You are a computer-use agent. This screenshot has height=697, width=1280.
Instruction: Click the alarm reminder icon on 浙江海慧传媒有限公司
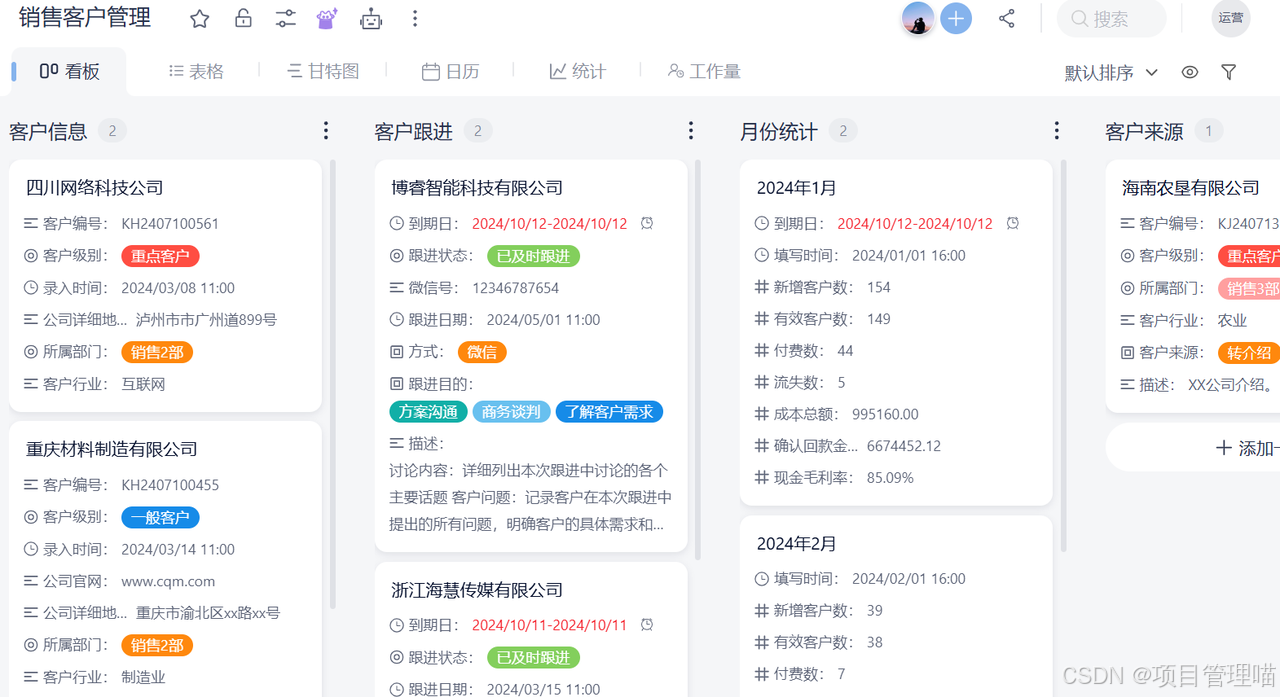(647, 625)
